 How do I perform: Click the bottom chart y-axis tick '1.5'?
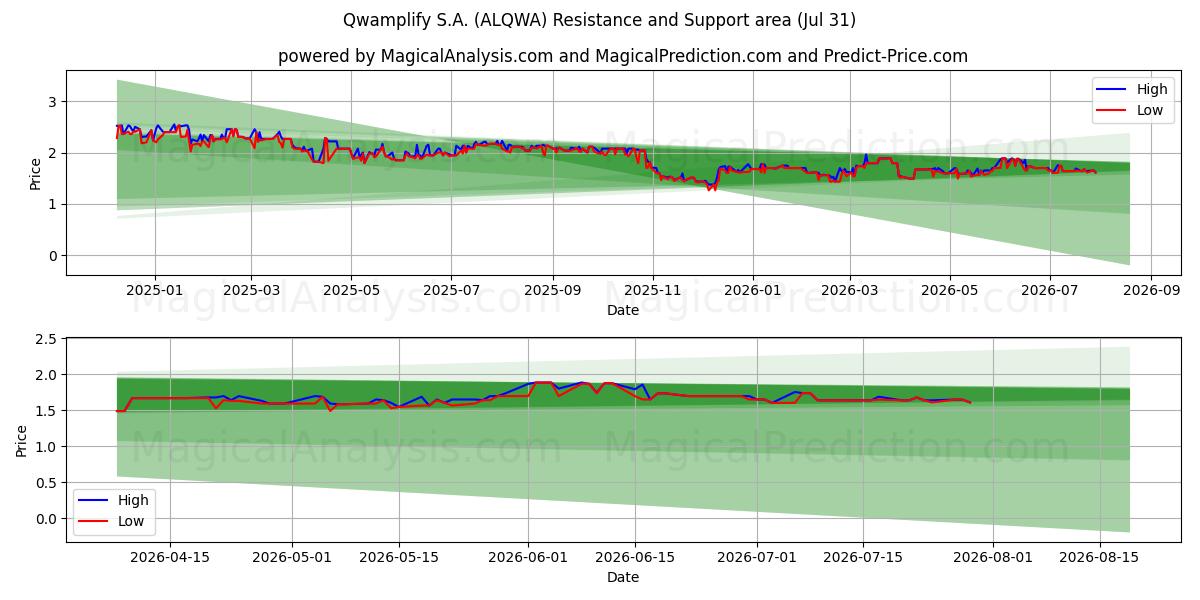(x=47, y=411)
